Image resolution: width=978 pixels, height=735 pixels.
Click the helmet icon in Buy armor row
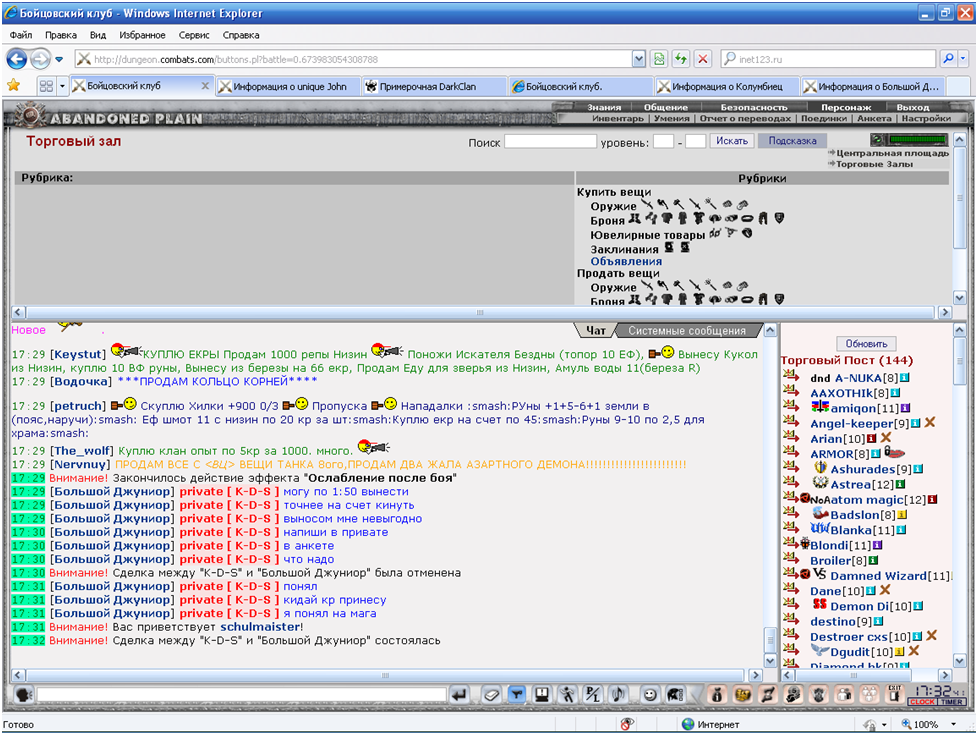[715, 218]
